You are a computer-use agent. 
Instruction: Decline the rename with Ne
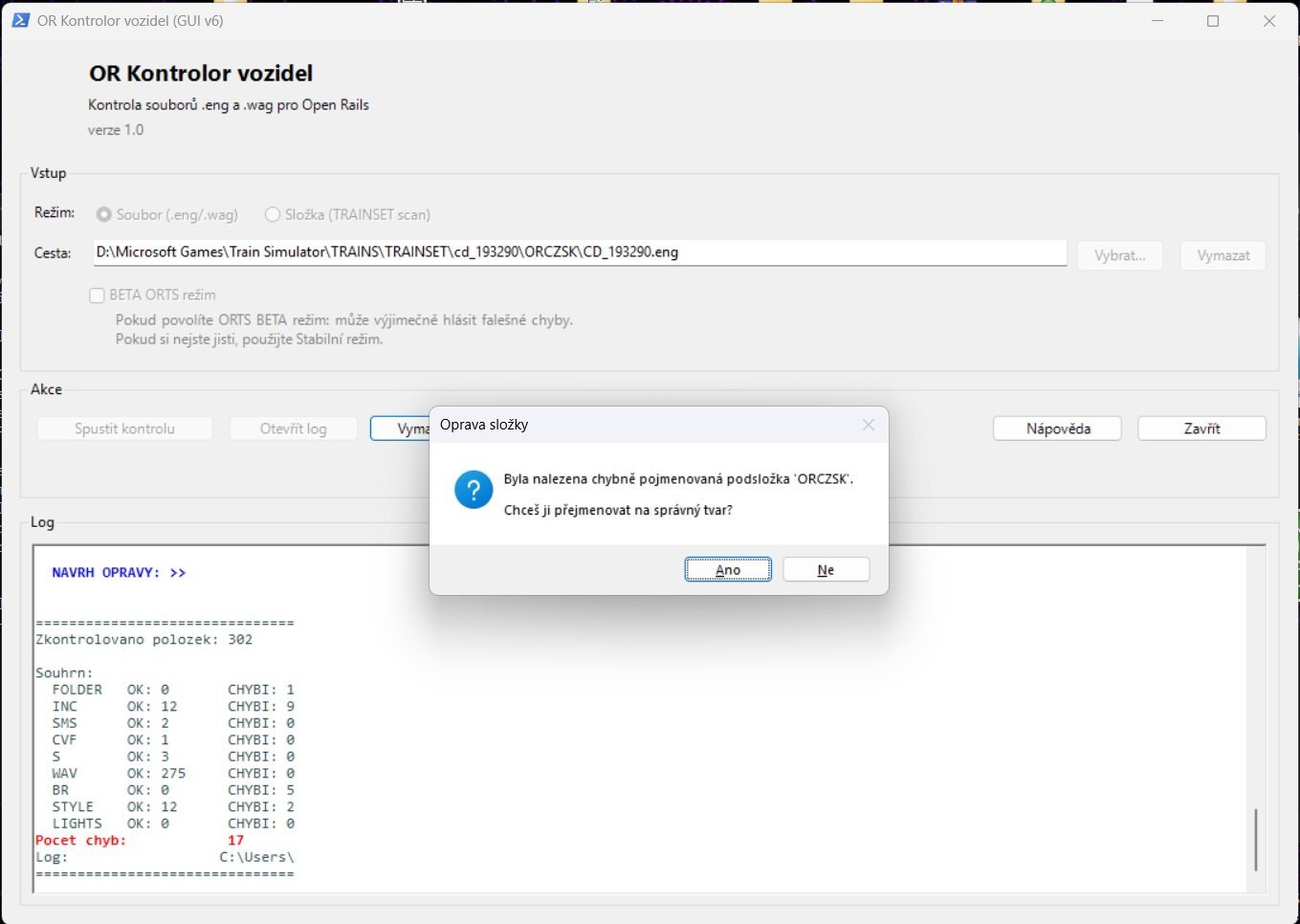coord(826,570)
